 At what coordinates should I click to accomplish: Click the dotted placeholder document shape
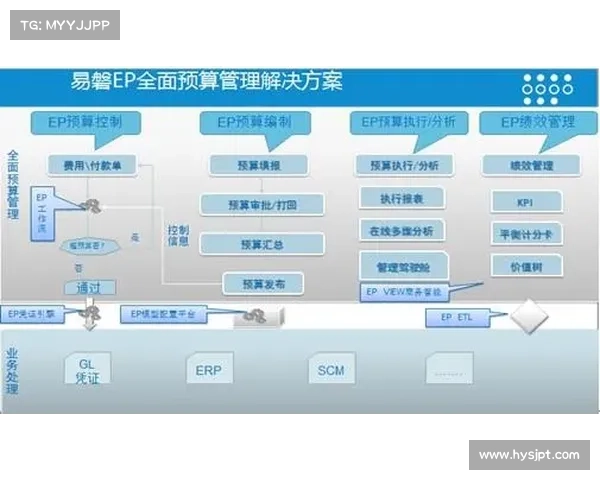[449, 368]
